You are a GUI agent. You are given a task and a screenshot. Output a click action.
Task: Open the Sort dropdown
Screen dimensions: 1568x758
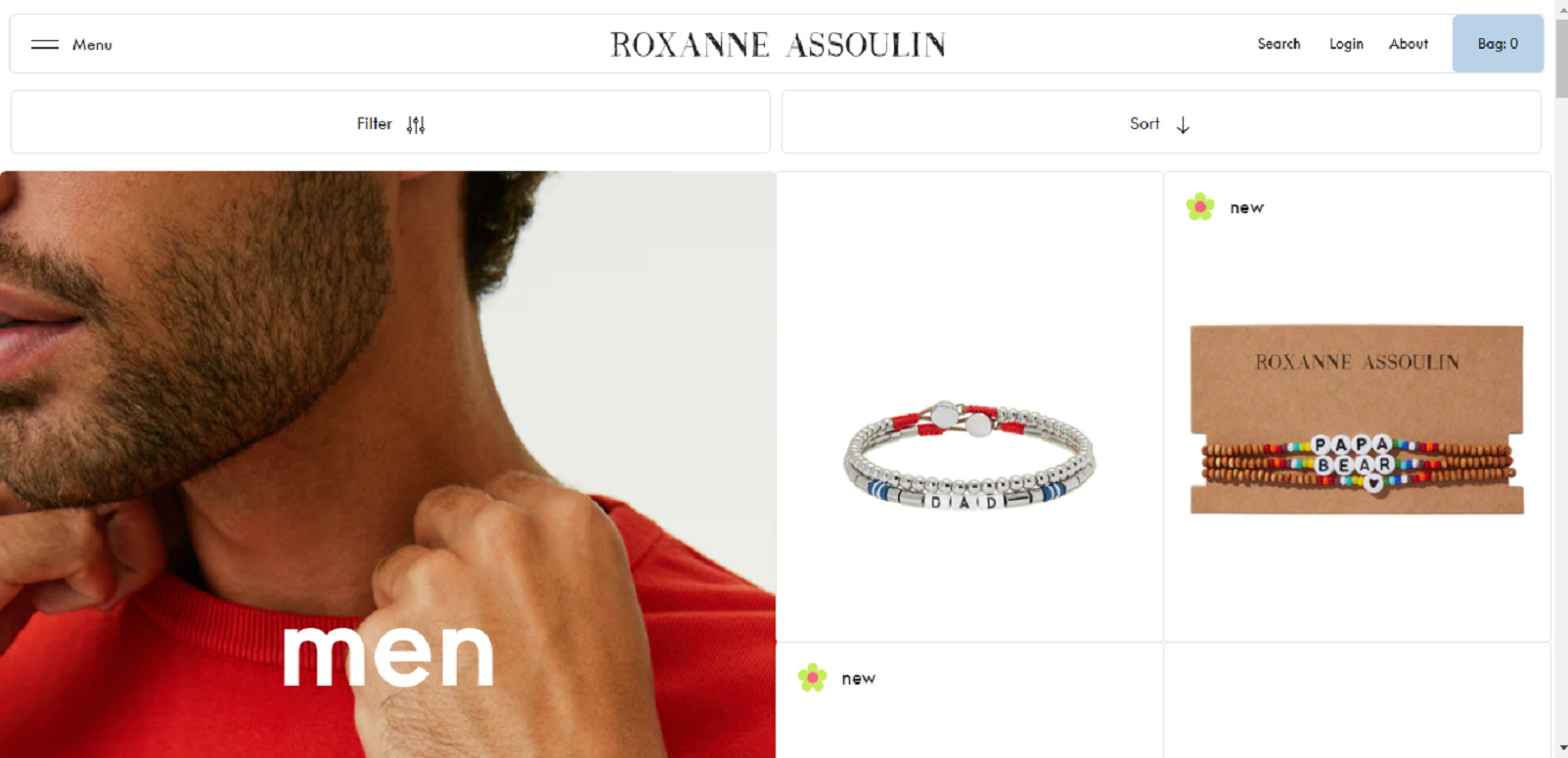tap(1161, 122)
